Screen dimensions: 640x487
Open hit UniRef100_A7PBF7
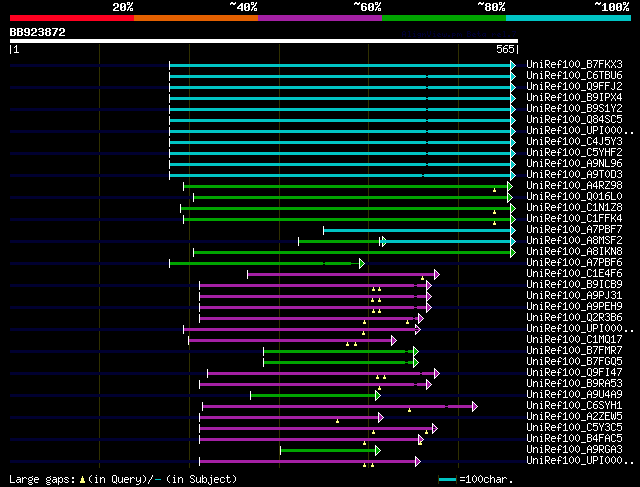coord(574,230)
